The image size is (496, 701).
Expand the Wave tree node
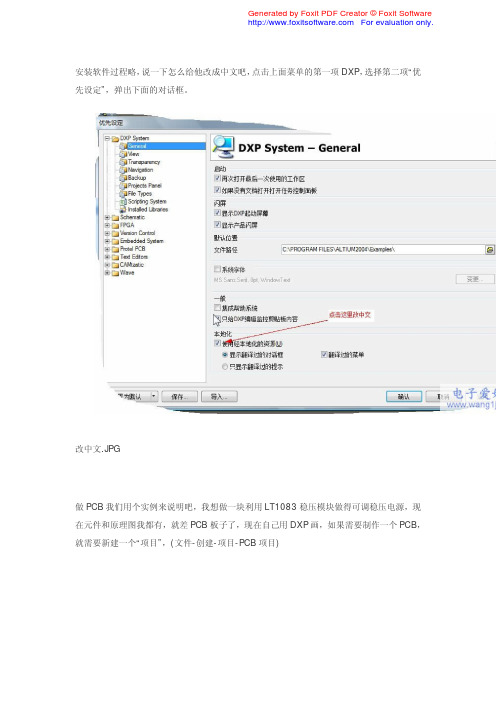pyautogui.click(x=107, y=273)
